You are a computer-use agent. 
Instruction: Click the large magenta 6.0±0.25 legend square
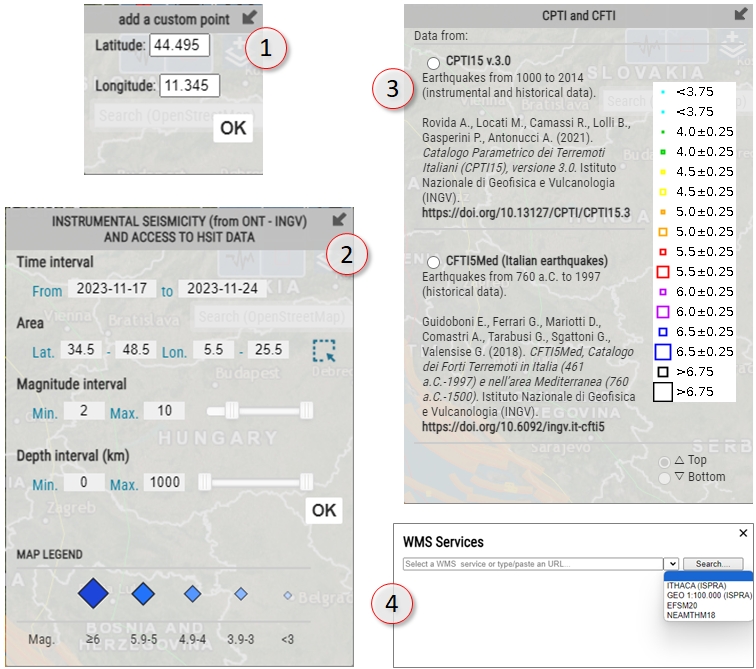click(x=663, y=312)
